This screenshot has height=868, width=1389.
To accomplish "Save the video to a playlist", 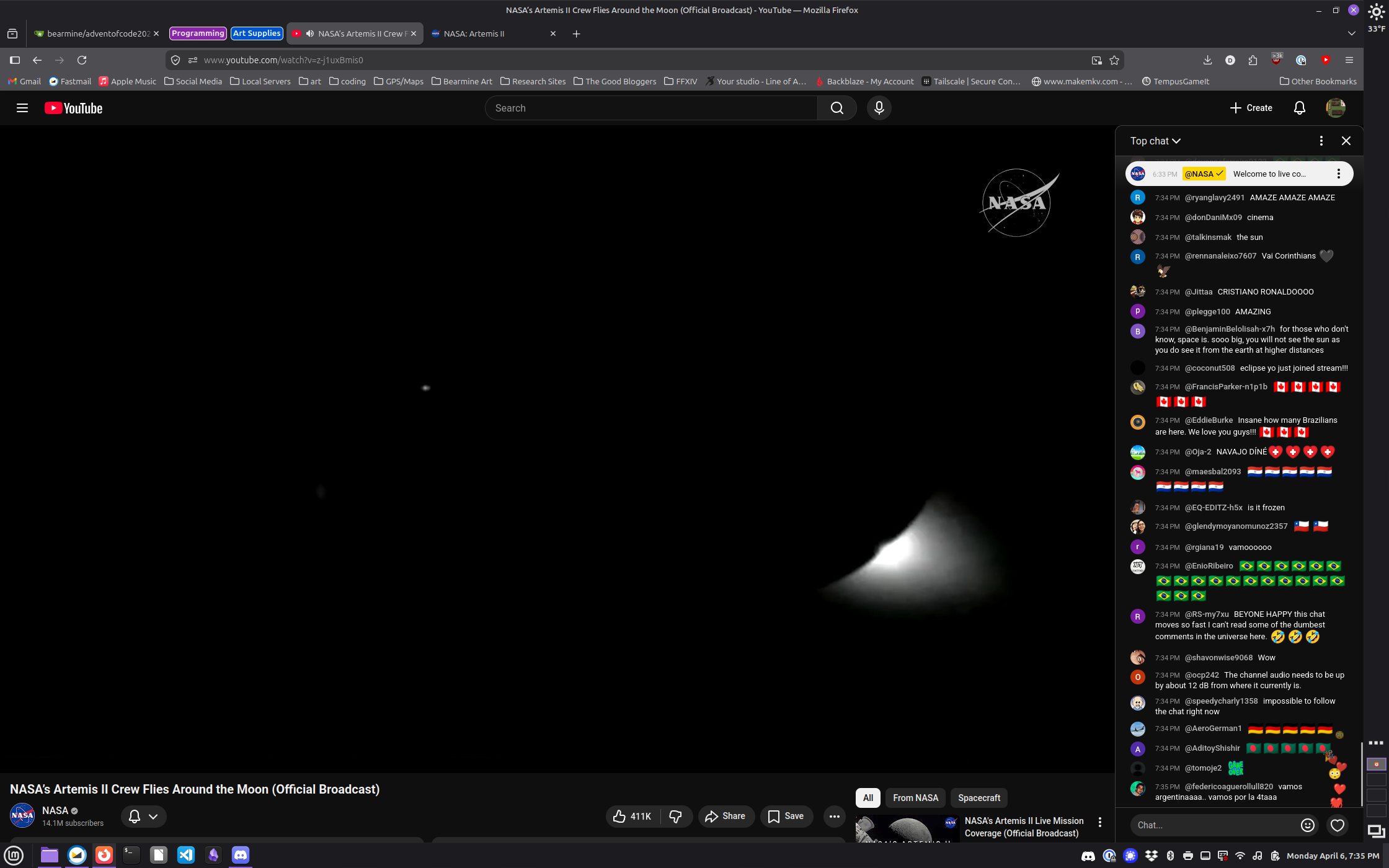I will pyautogui.click(x=786, y=817).
